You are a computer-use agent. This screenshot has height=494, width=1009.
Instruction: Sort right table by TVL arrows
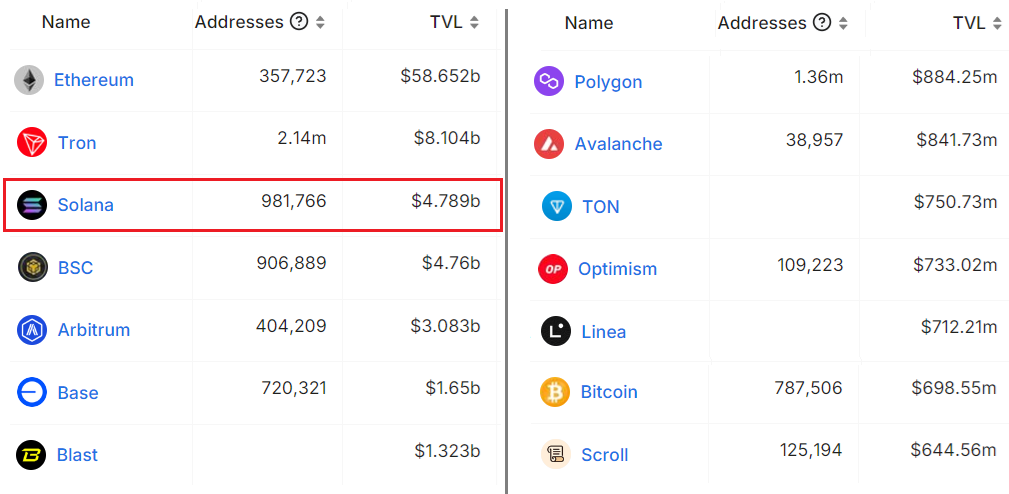[x=997, y=24]
